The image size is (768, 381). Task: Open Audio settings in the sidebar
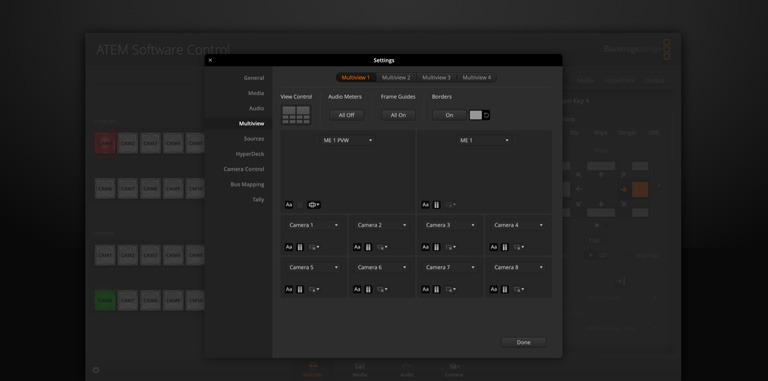click(256, 108)
